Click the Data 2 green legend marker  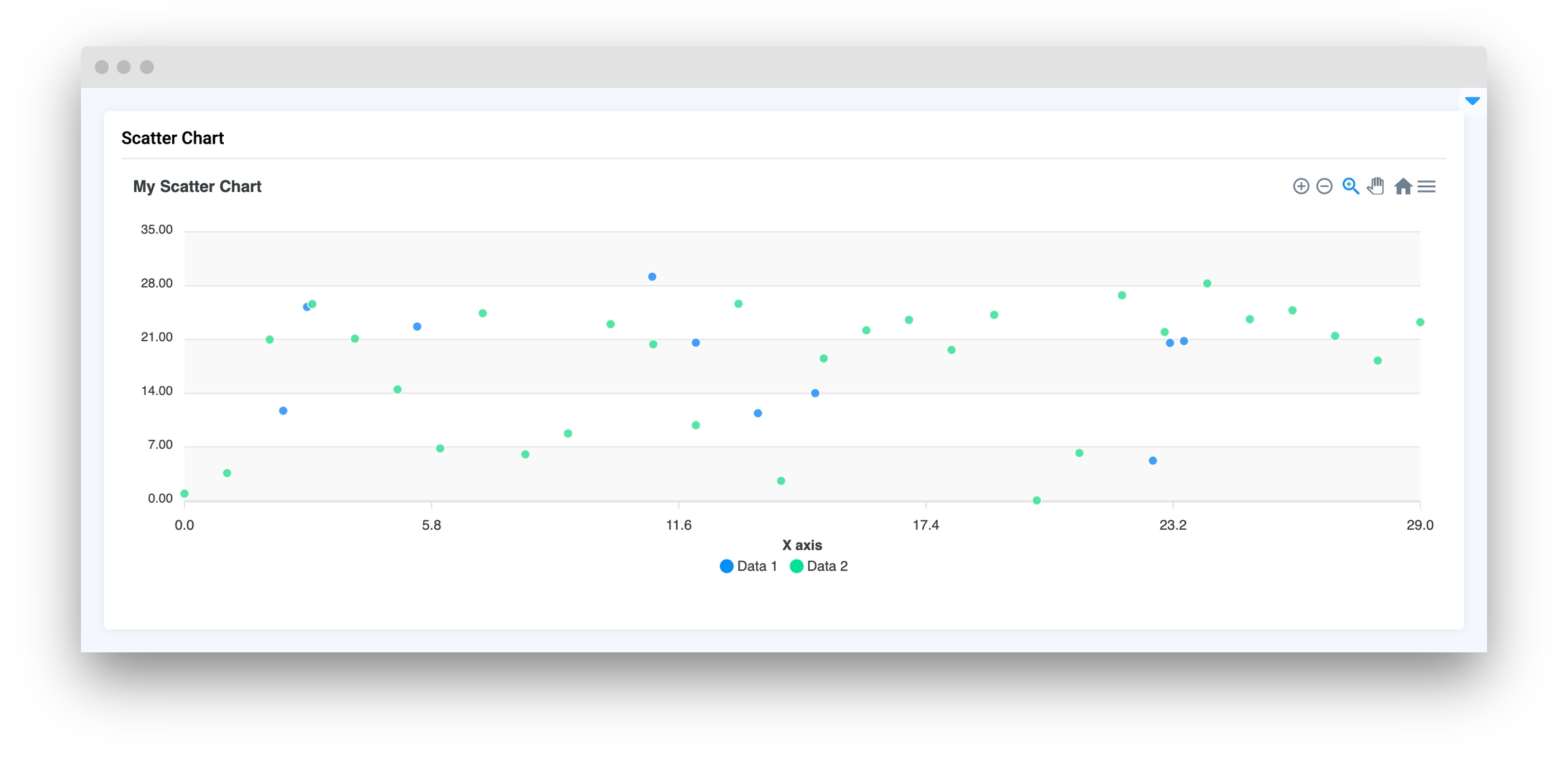[796, 566]
